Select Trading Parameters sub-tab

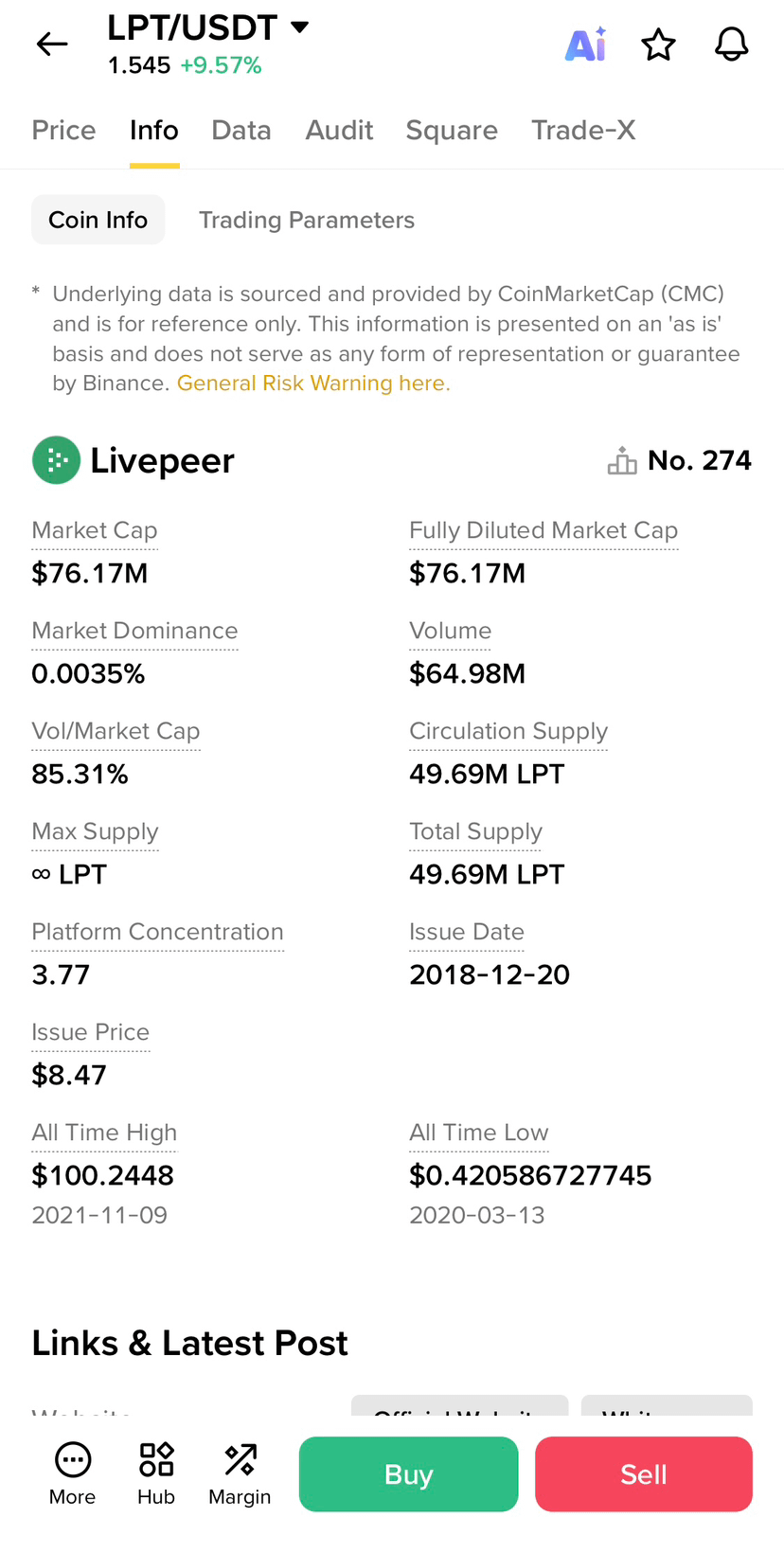coord(307,220)
